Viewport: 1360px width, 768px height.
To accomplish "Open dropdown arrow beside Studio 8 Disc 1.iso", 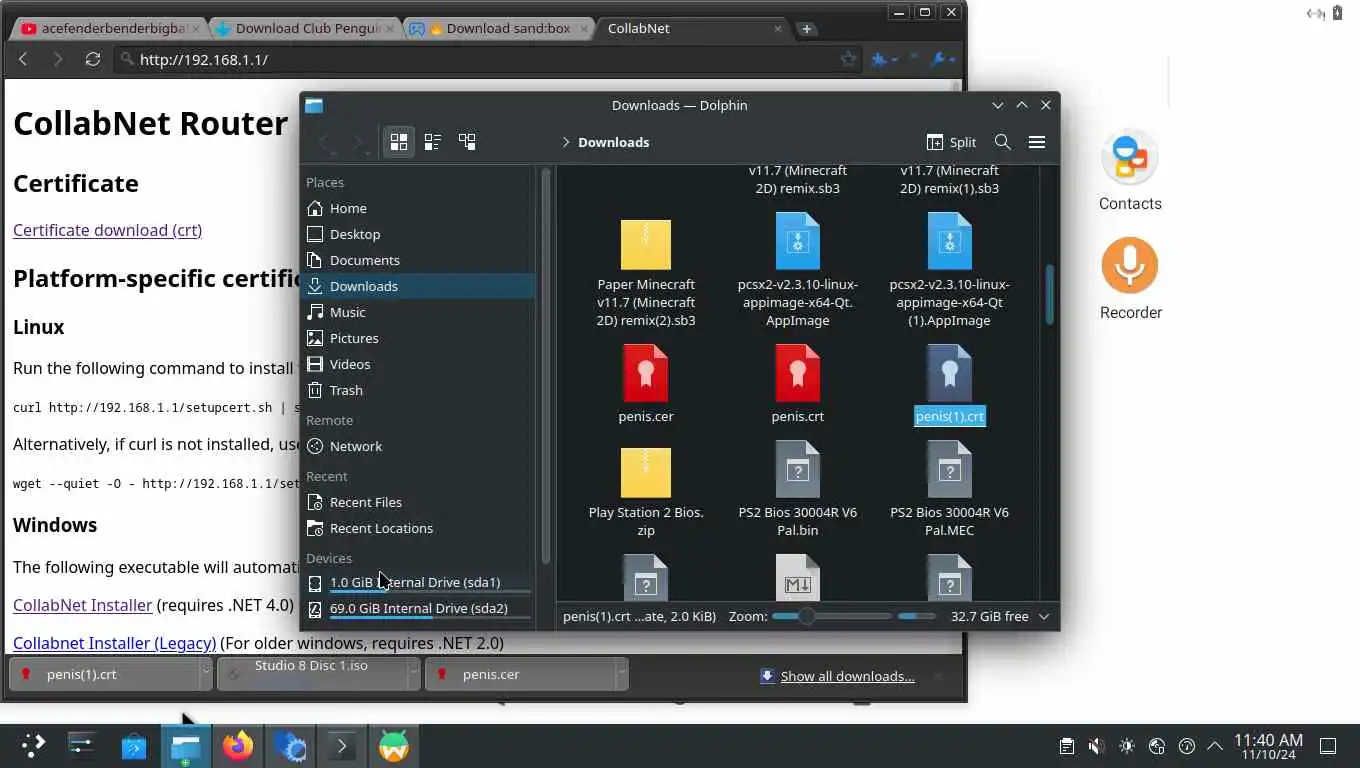I will 413,674.
